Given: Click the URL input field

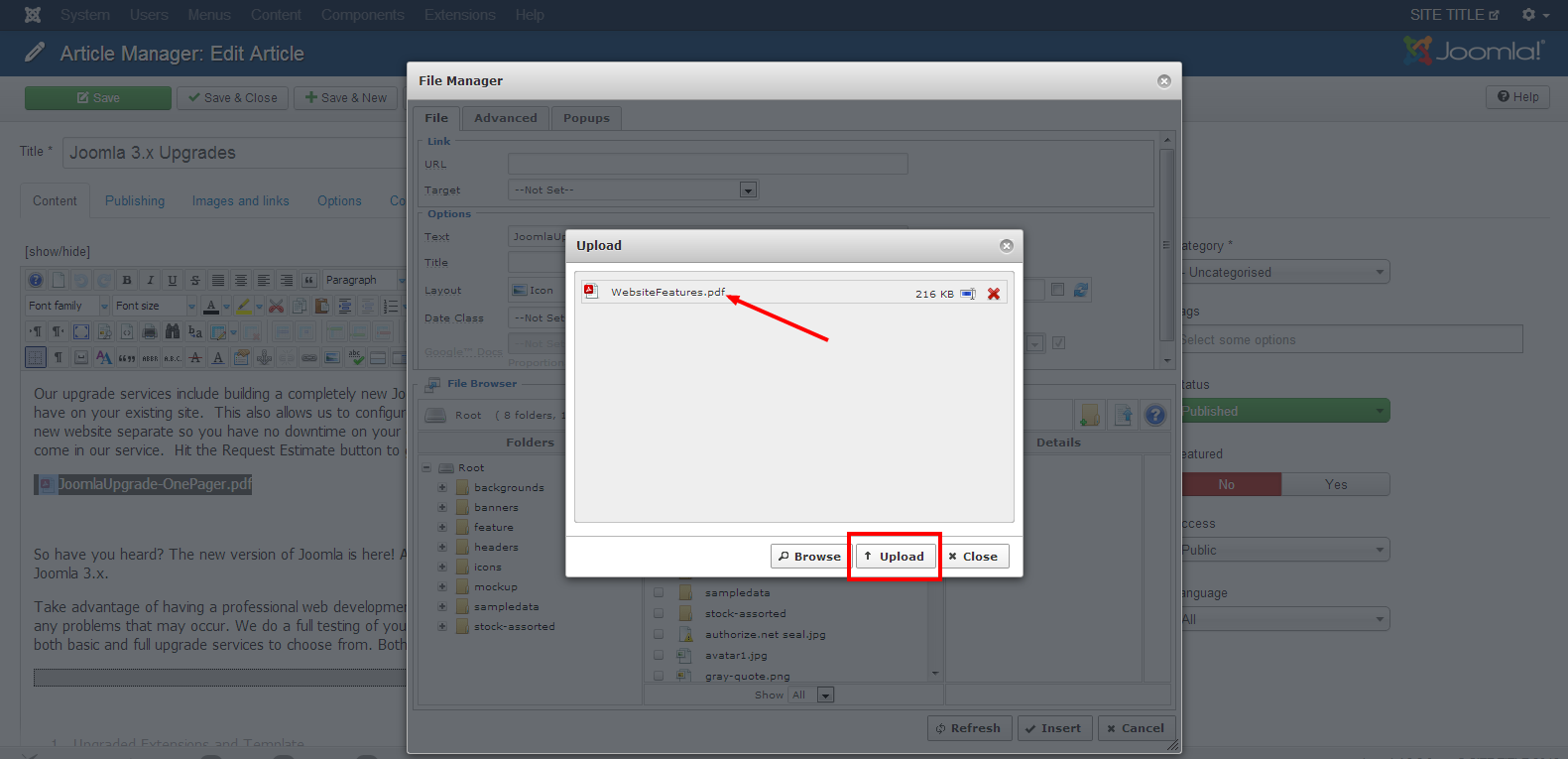Looking at the screenshot, I should pos(707,164).
